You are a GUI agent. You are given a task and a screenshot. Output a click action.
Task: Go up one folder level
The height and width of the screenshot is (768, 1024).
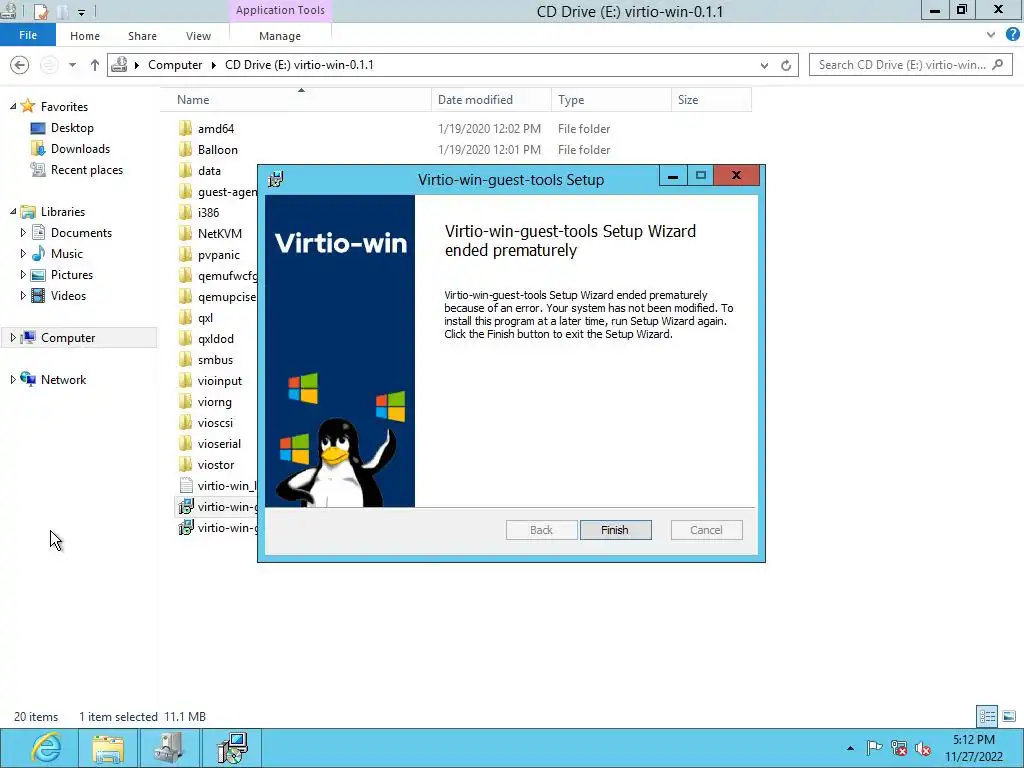point(95,65)
